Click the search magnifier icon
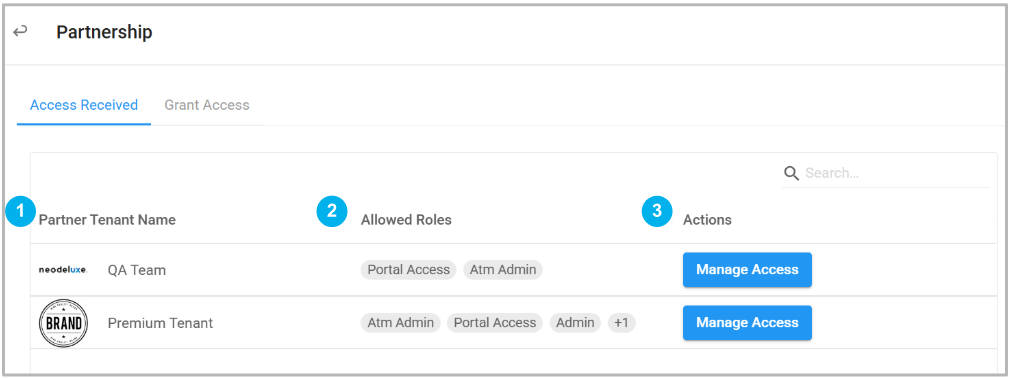 pos(791,173)
